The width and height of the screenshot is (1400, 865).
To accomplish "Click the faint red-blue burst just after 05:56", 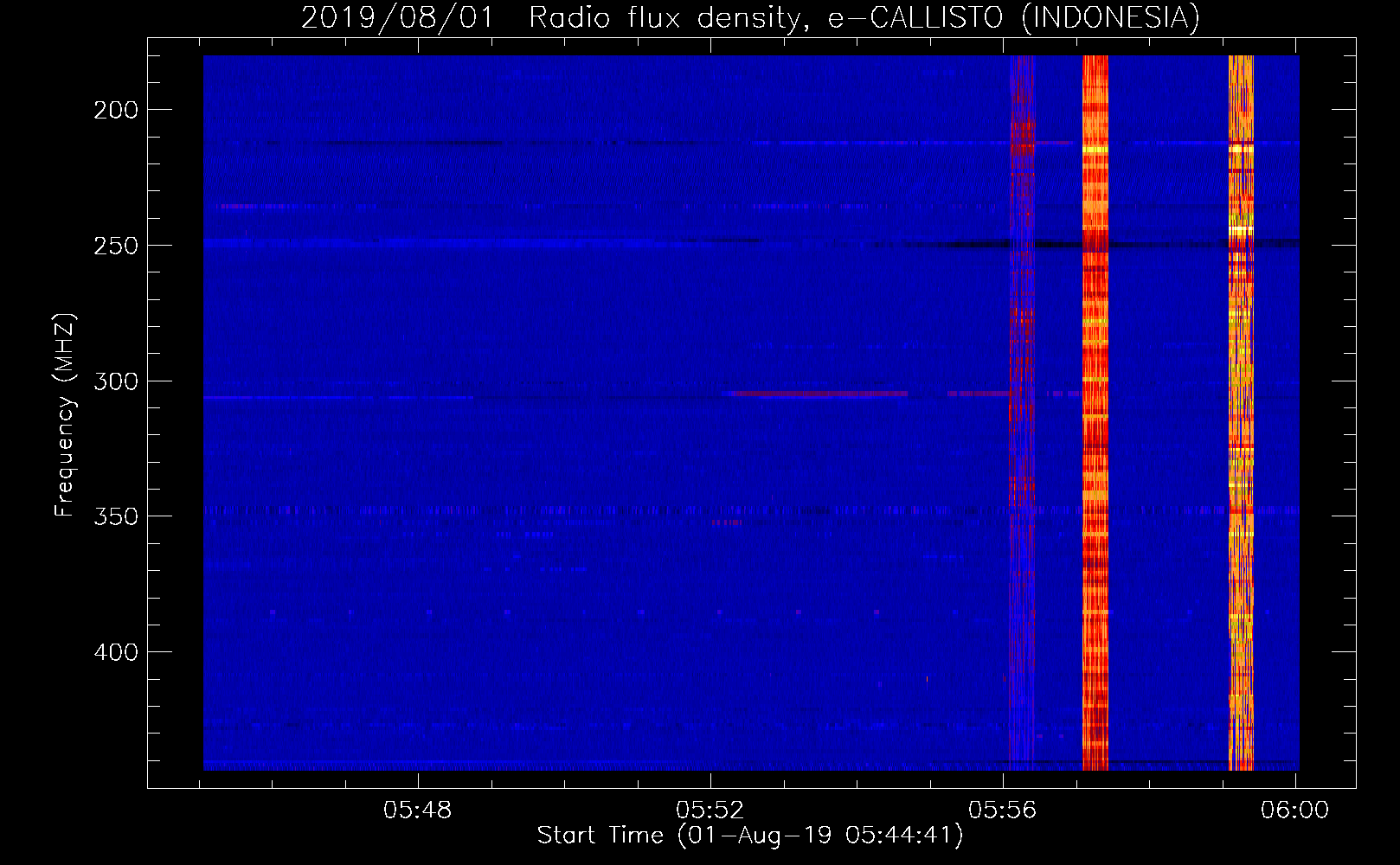I will (x=1022, y=413).
